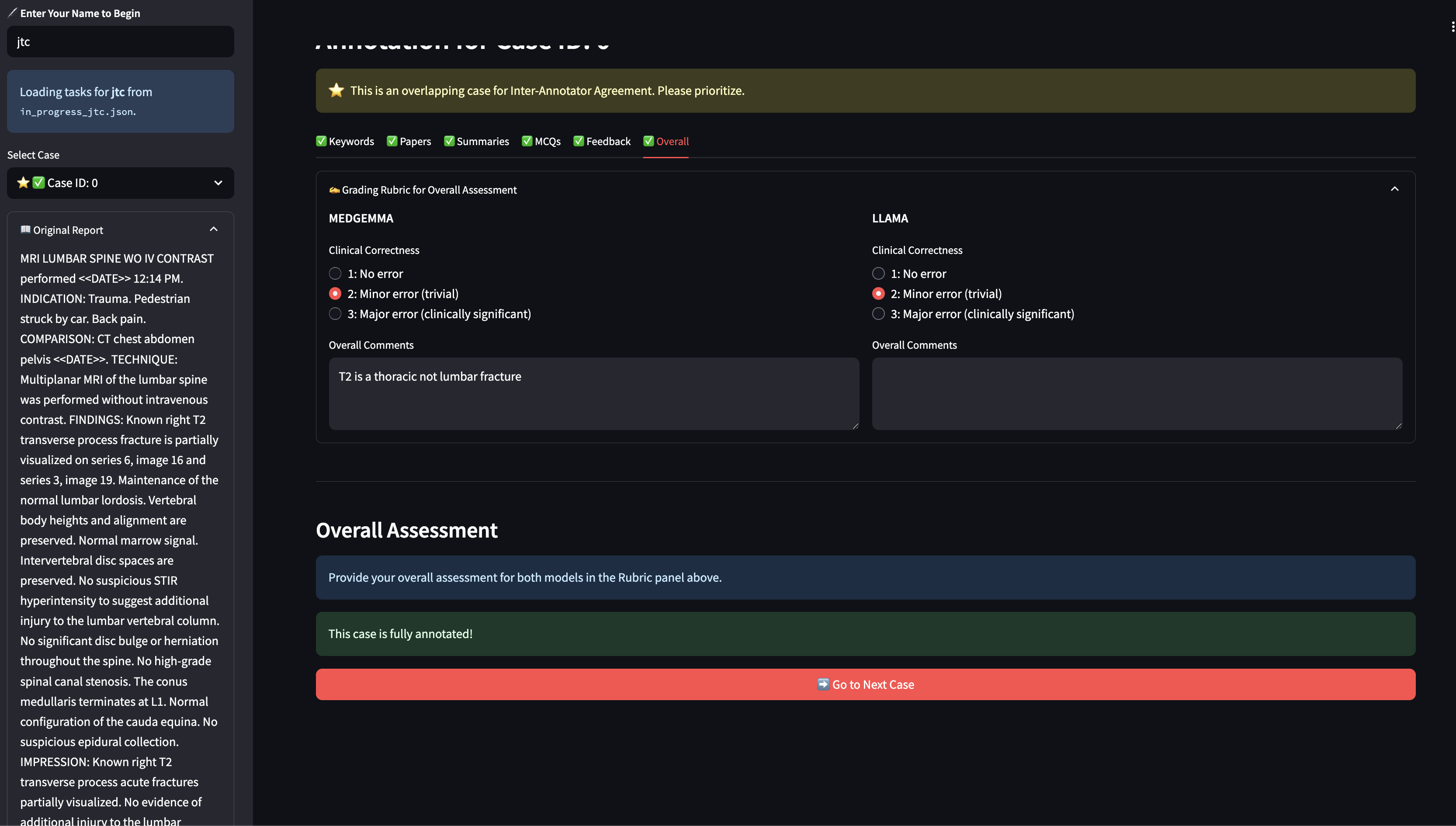Collapse the Grading Rubric expander chevron
This screenshot has width=1456, height=826.
(x=1394, y=189)
